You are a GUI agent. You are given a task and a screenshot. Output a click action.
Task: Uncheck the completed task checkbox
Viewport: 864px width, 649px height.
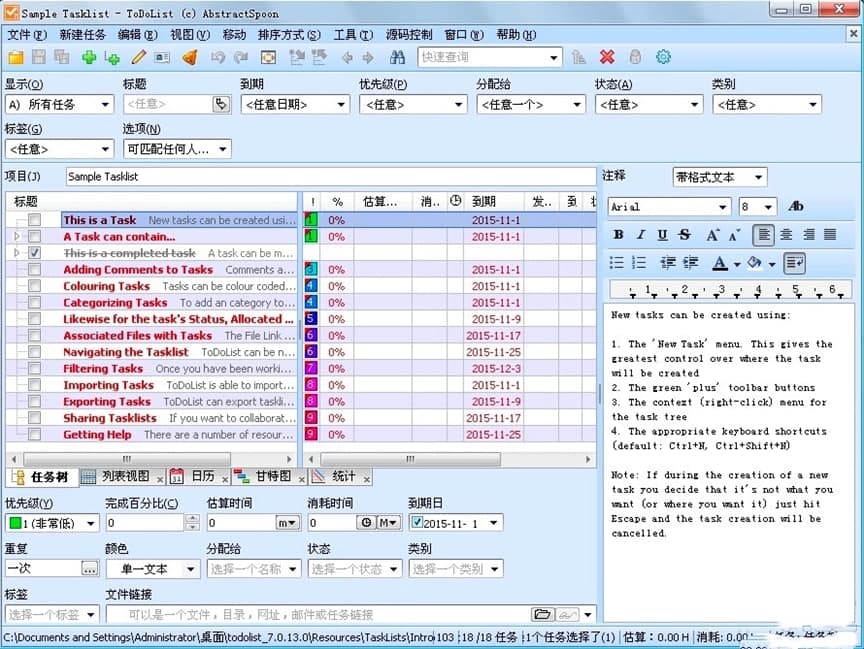click(x=35, y=253)
